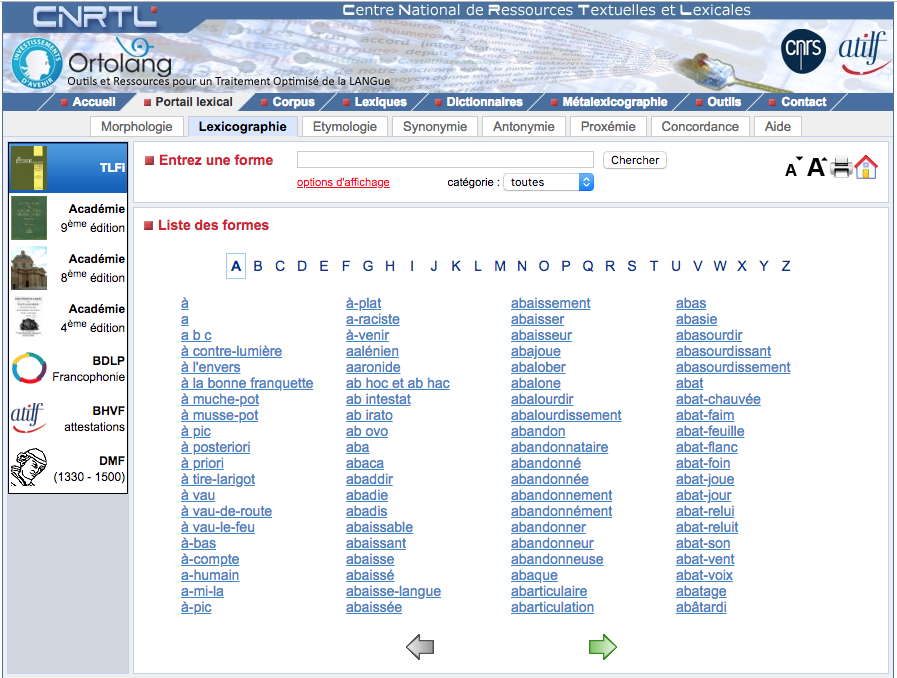Click the Chercher button
The image size is (897, 678).
point(635,160)
